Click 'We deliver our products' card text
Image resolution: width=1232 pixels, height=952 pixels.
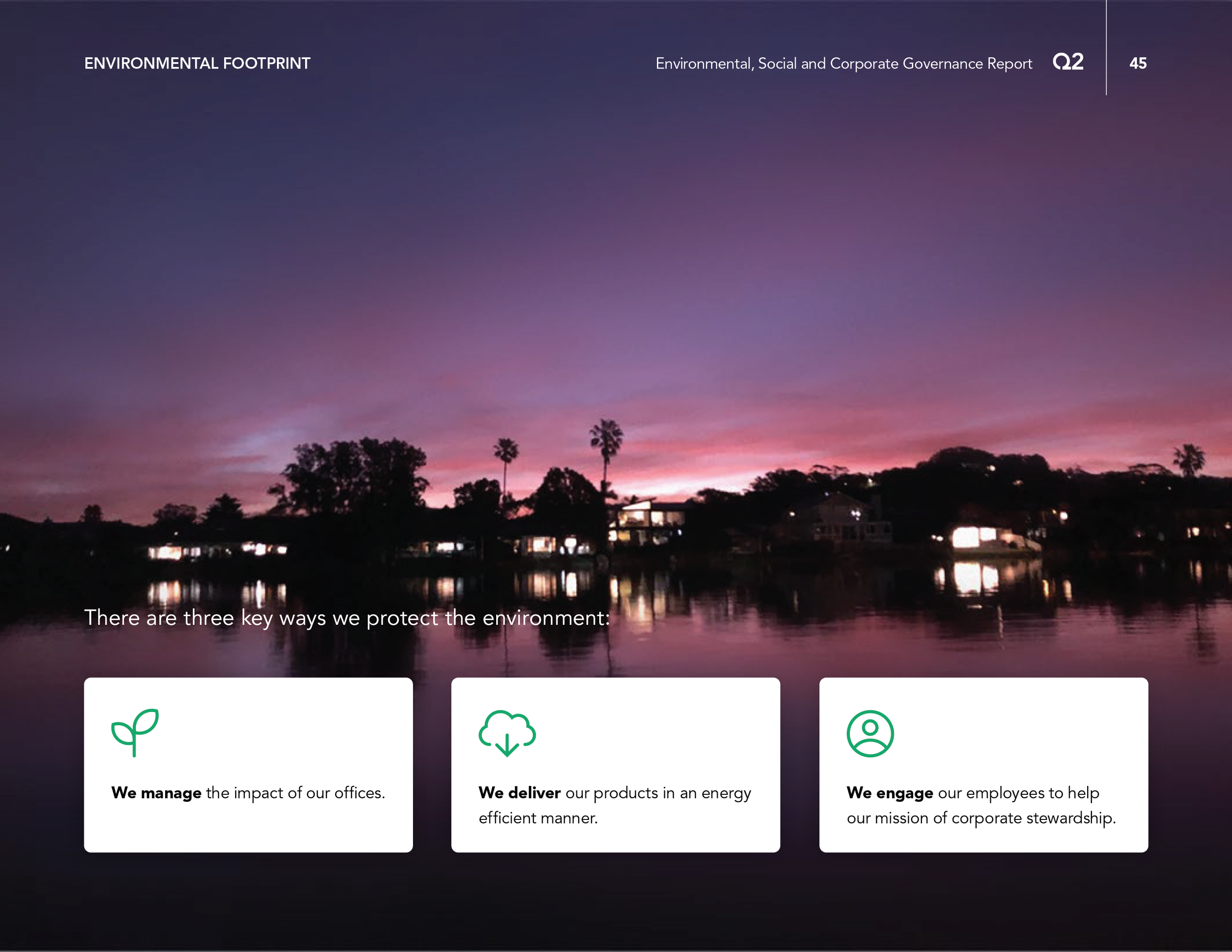click(615, 805)
